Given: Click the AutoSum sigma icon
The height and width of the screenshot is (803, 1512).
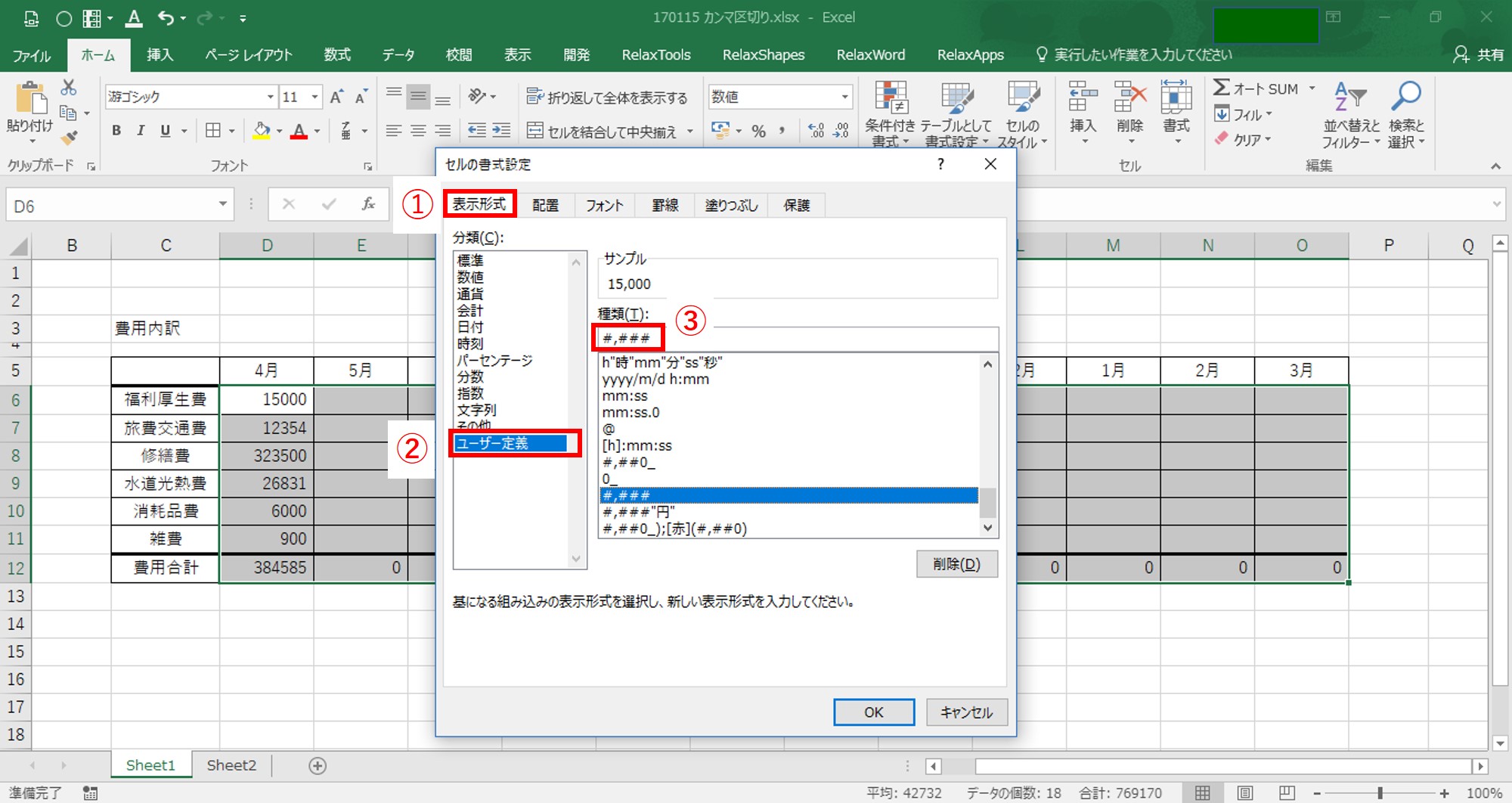Looking at the screenshot, I should tap(1222, 88).
